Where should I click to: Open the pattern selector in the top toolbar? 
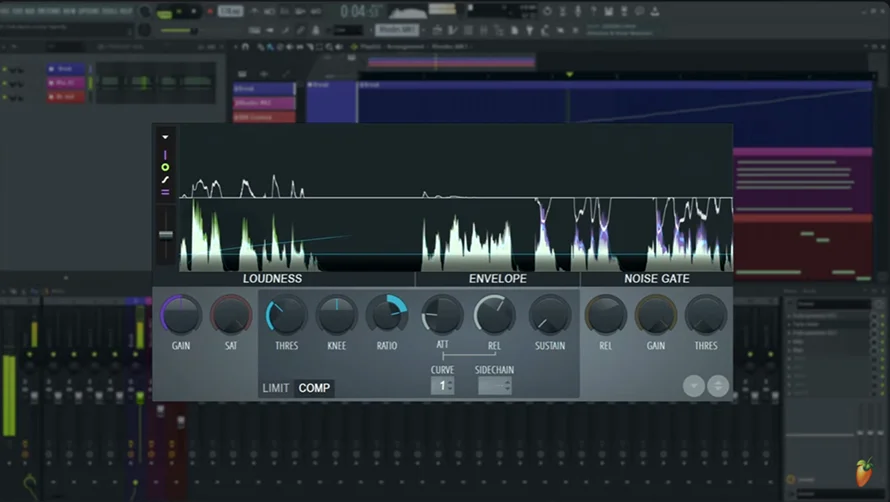pos(397,30)
